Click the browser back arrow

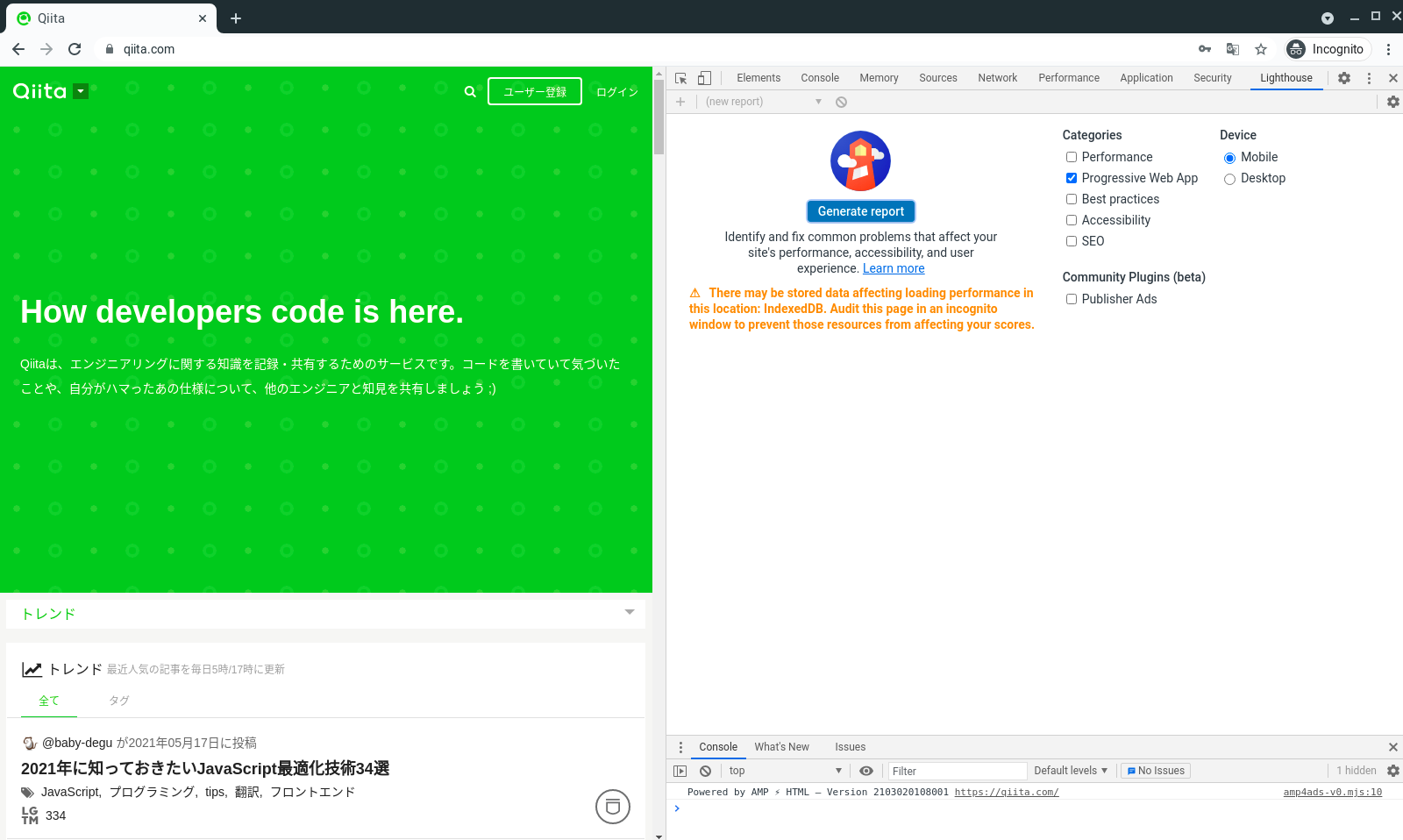tap(18, 49)
